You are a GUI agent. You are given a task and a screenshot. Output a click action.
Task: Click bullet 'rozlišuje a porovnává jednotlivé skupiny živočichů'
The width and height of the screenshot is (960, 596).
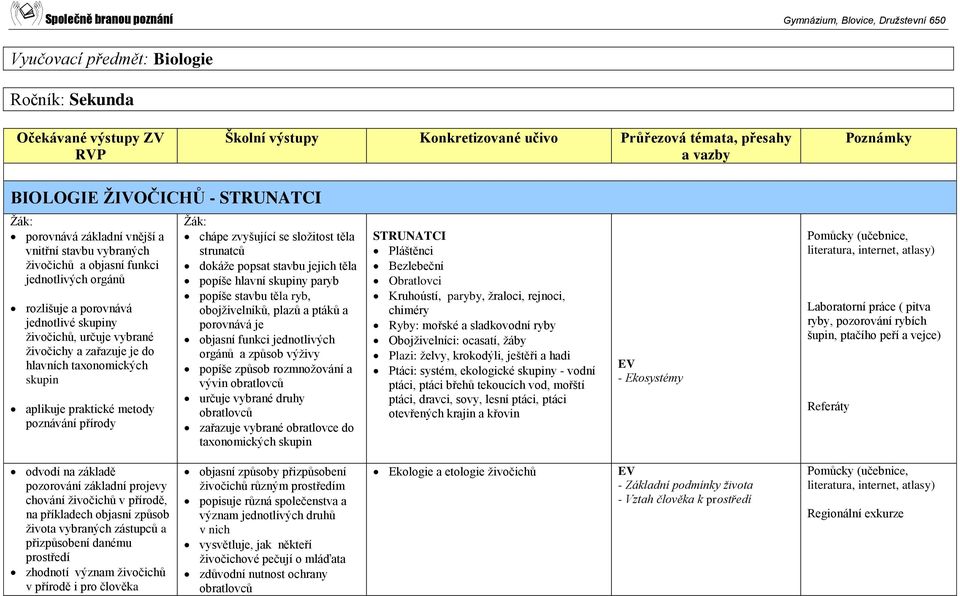pyautogui.click(x=90, y=344)
